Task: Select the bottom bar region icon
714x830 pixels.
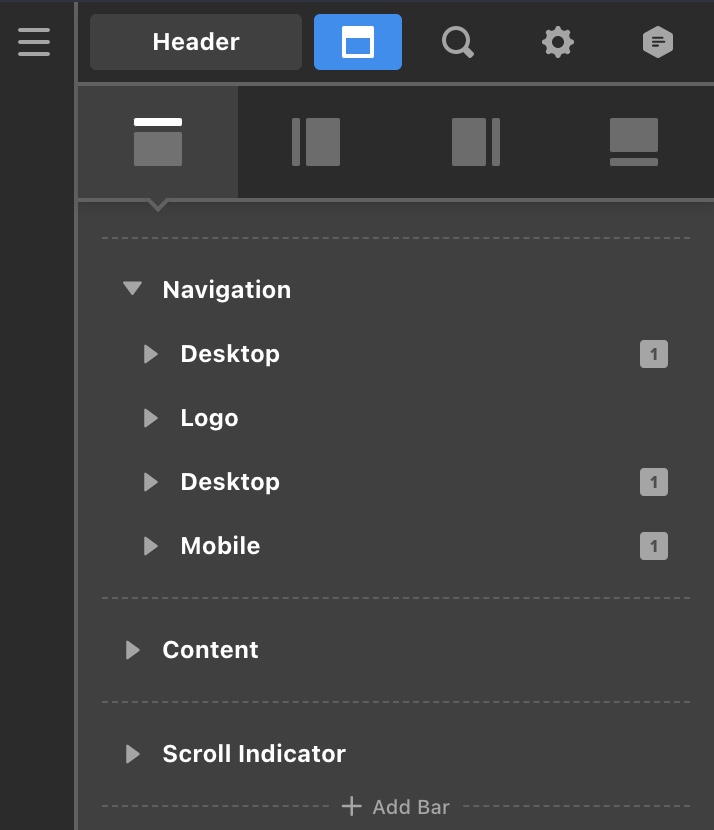Action: coord(634,142)
